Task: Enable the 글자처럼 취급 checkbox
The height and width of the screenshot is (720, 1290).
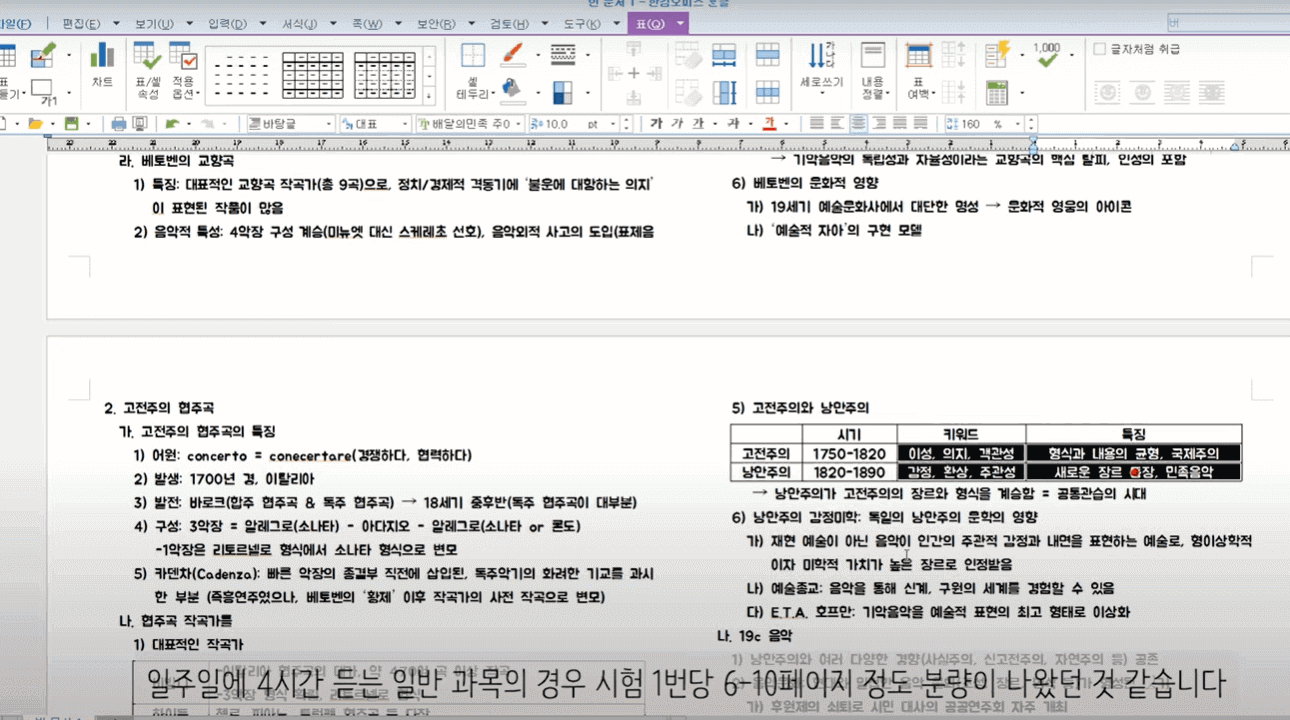Action: (1100, 49)
